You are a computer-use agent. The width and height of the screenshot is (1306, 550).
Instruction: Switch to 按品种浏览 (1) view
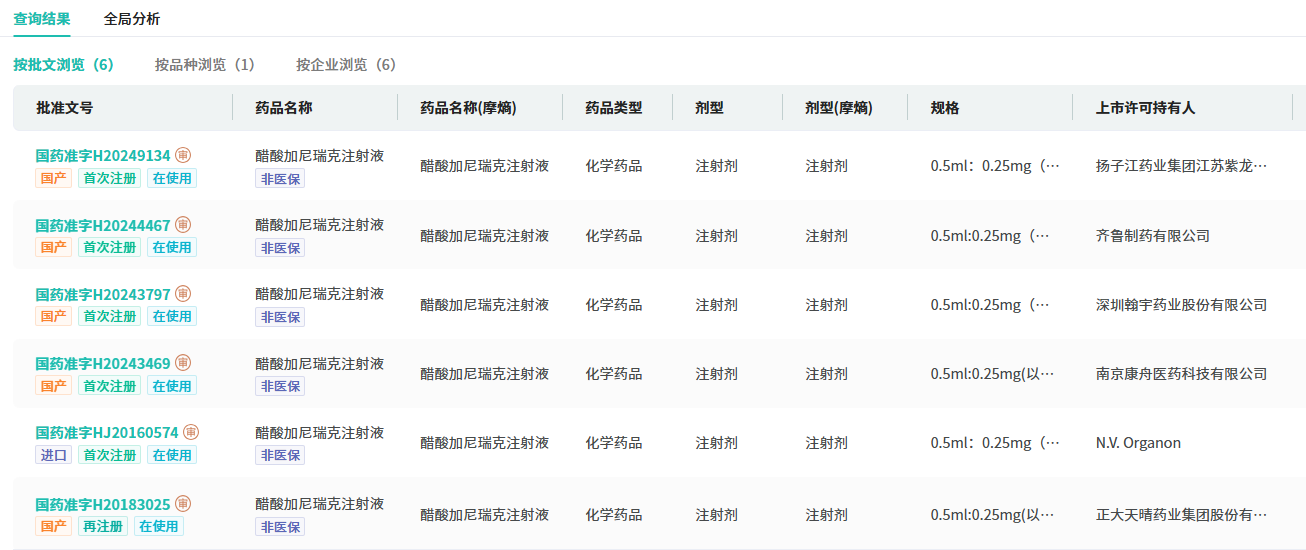(205, 65)
